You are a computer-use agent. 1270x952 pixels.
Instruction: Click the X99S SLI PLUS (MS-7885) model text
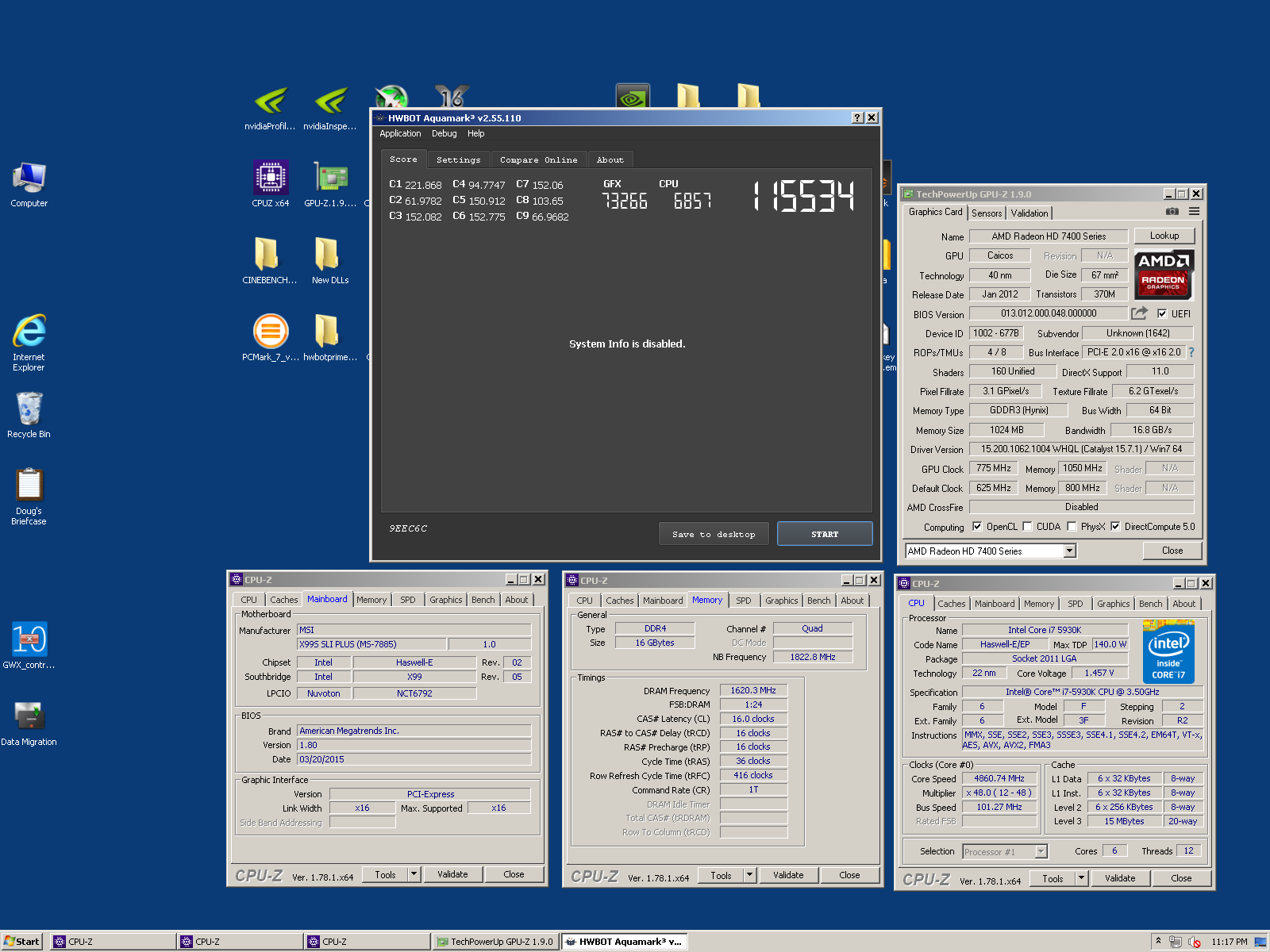point(348,644)
